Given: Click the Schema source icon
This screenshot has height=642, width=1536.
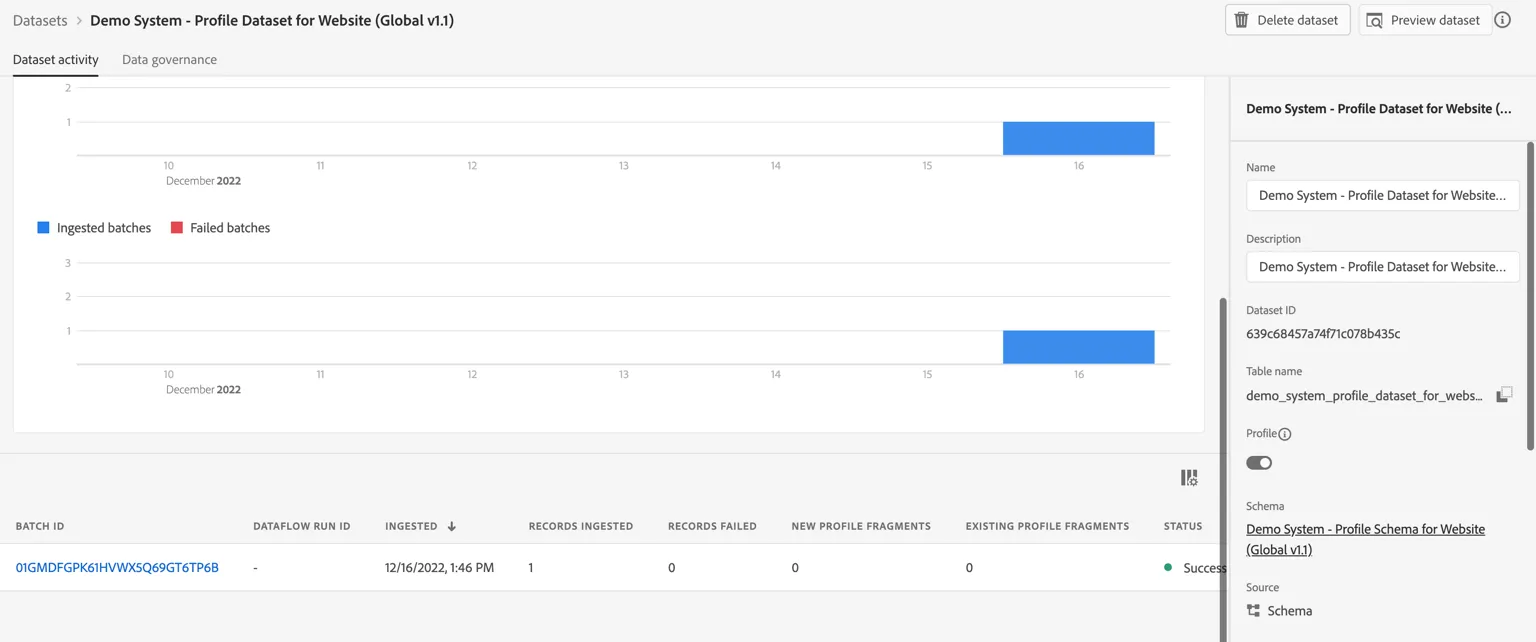Looking at the screenshot, I should click(1253, 610).
